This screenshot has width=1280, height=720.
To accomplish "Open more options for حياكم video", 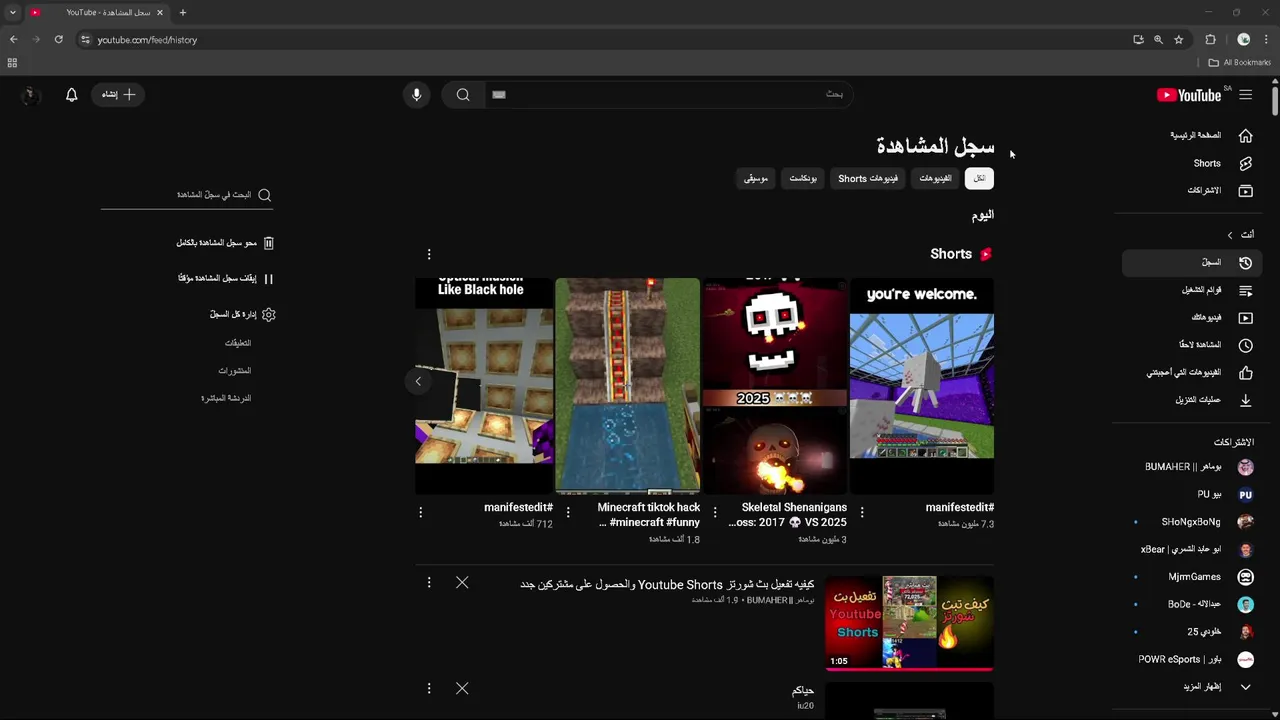I will click(429, 688).
